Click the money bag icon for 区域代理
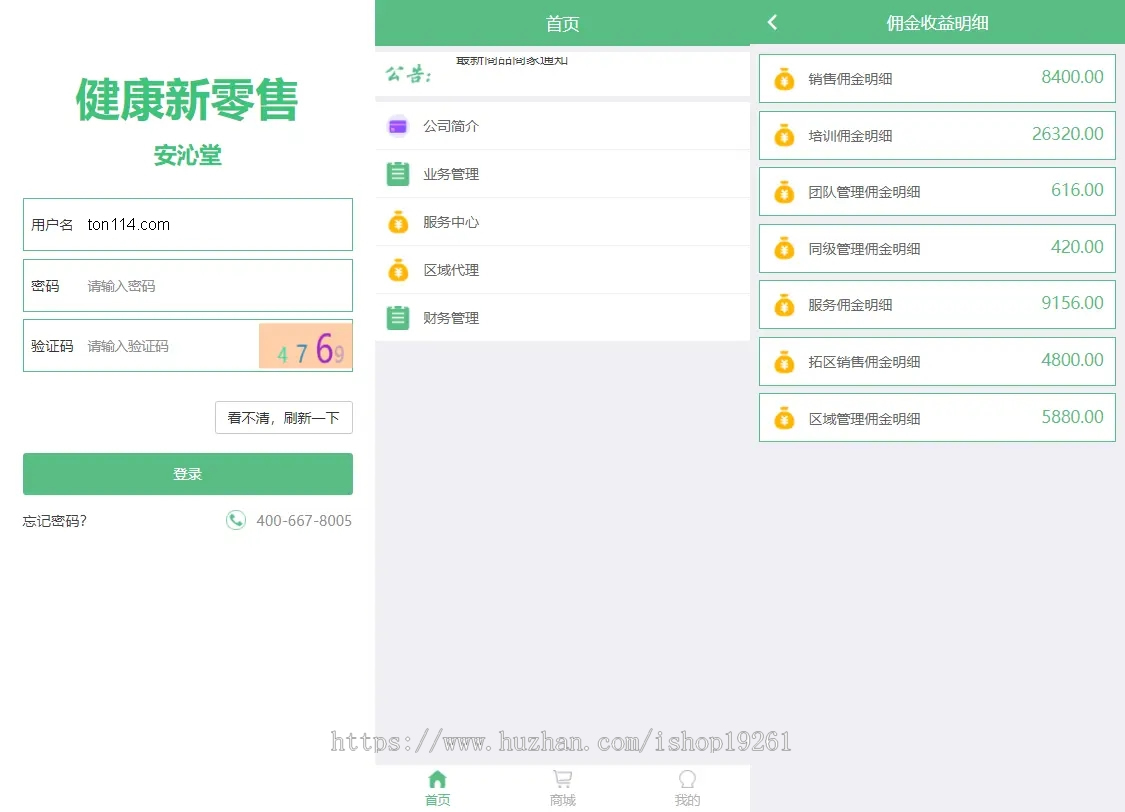 pos(397,270)
